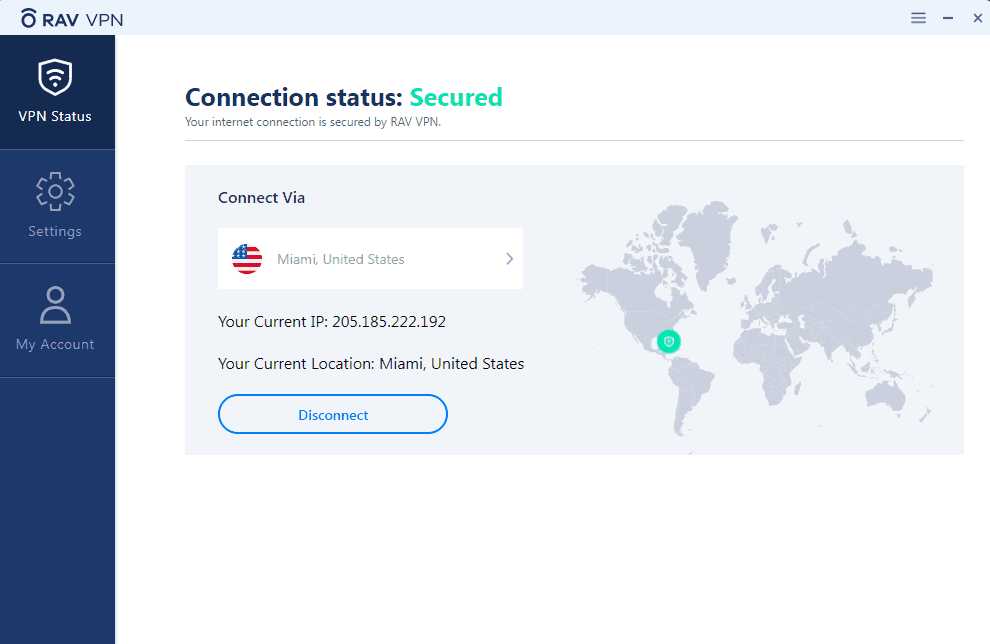Viewport: 990px width, 644px height.
Task: Expand server list with the chevron arrow
Action: pyautogui.click(x=509, y=259)
